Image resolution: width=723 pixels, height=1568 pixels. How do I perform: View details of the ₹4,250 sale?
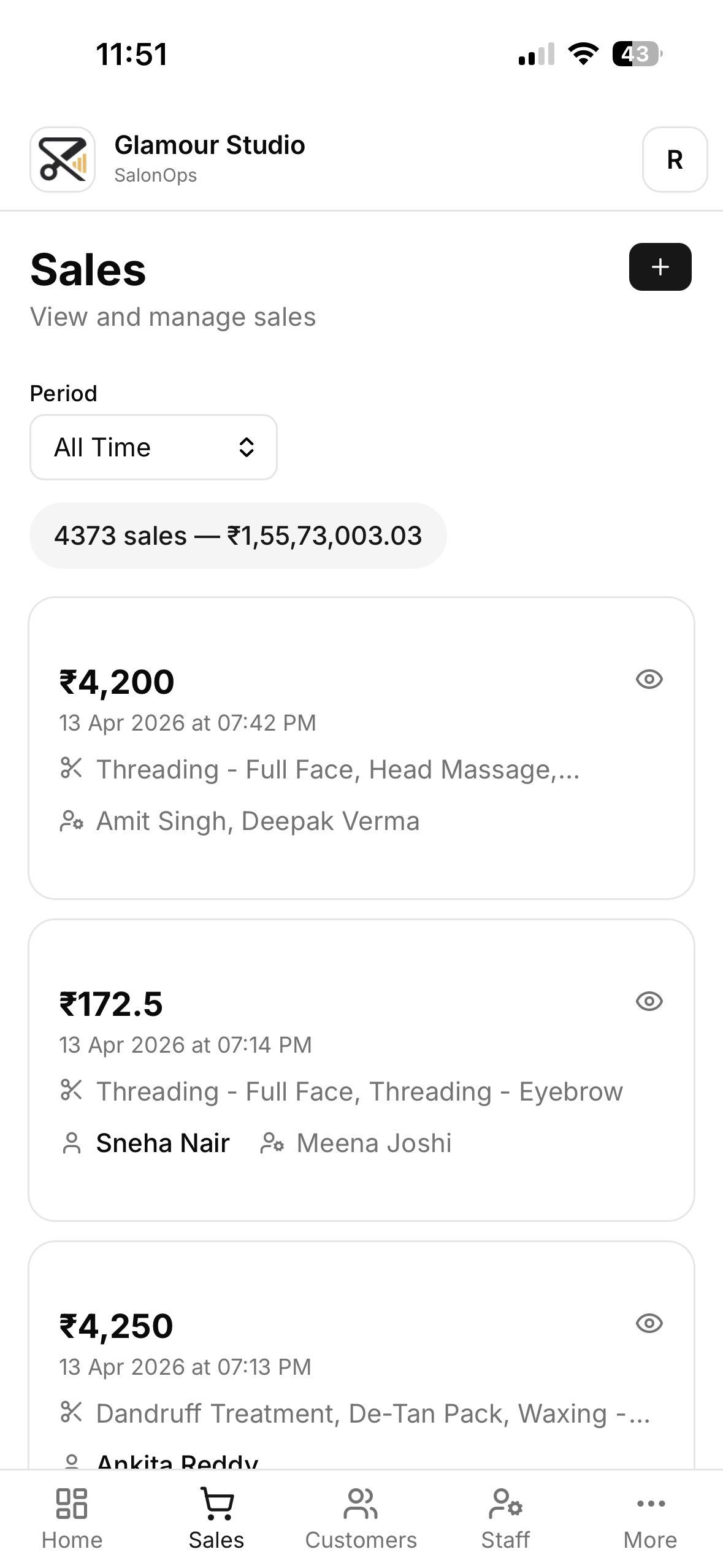pyautogui.click(x=649, y=1323)
